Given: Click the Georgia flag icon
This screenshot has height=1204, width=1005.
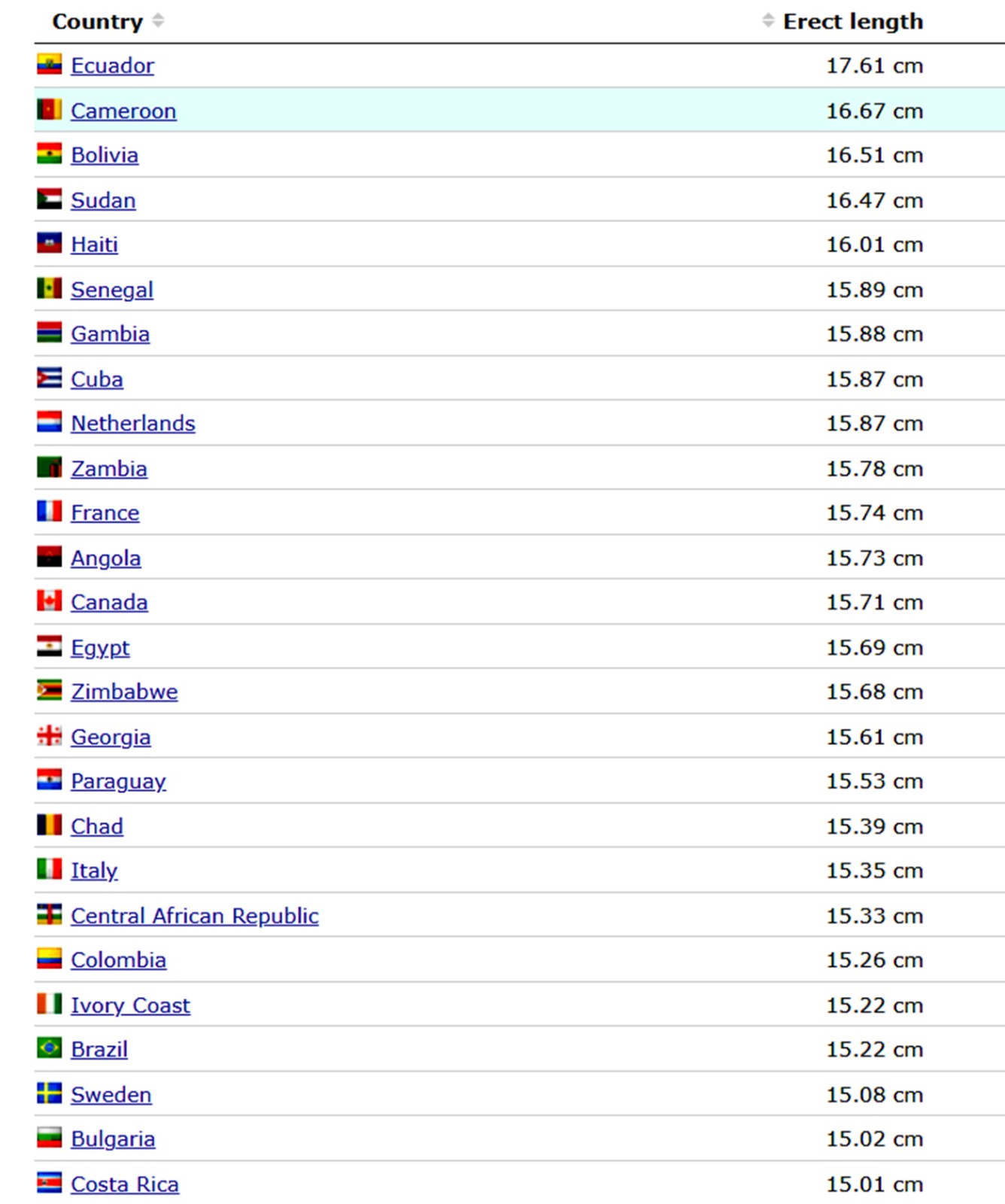Looking at the screenshot, I should pyautogui.click(x=49, y=736).
